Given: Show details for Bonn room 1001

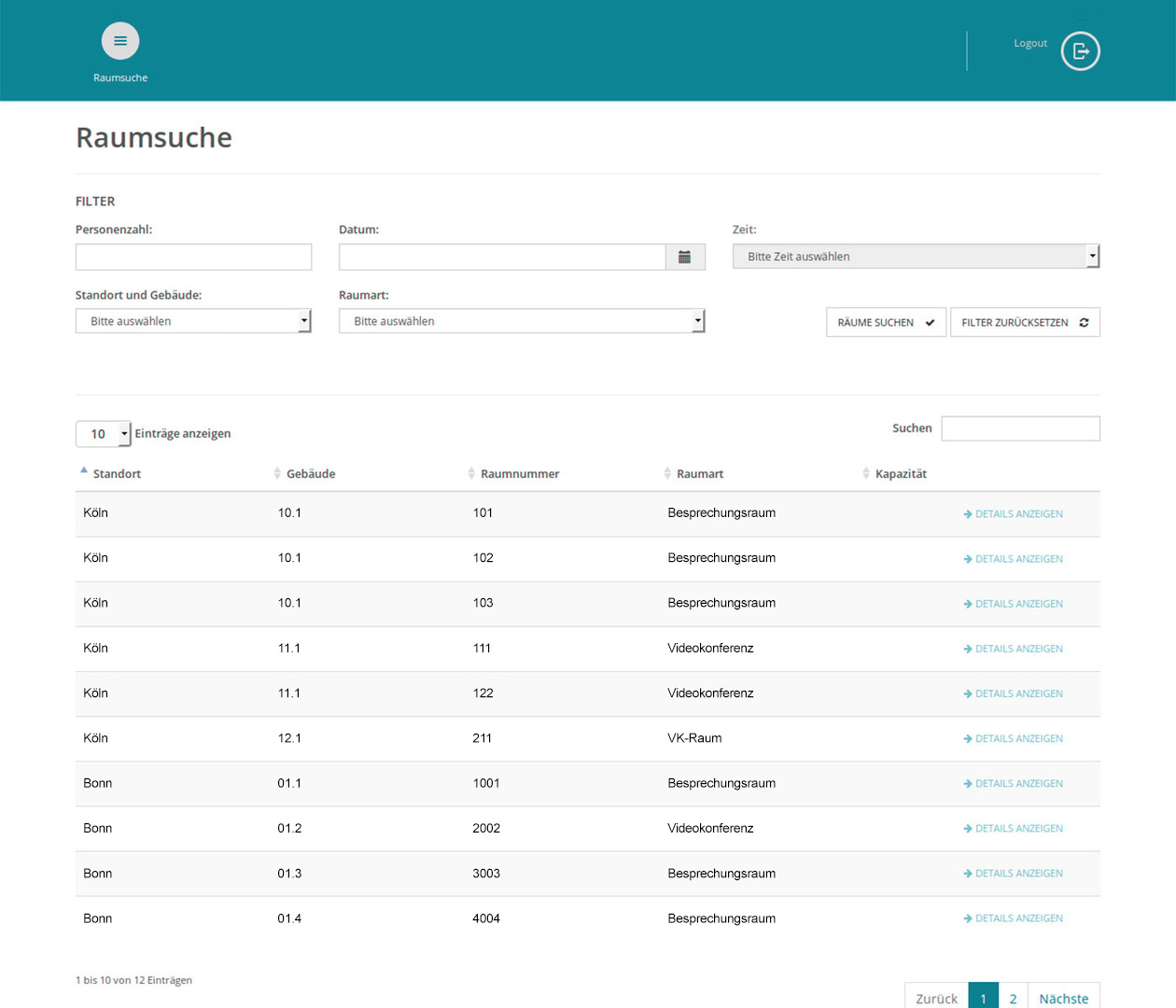Looking at the screenshot, I should pyautogui.click(x=1013, y=784).
